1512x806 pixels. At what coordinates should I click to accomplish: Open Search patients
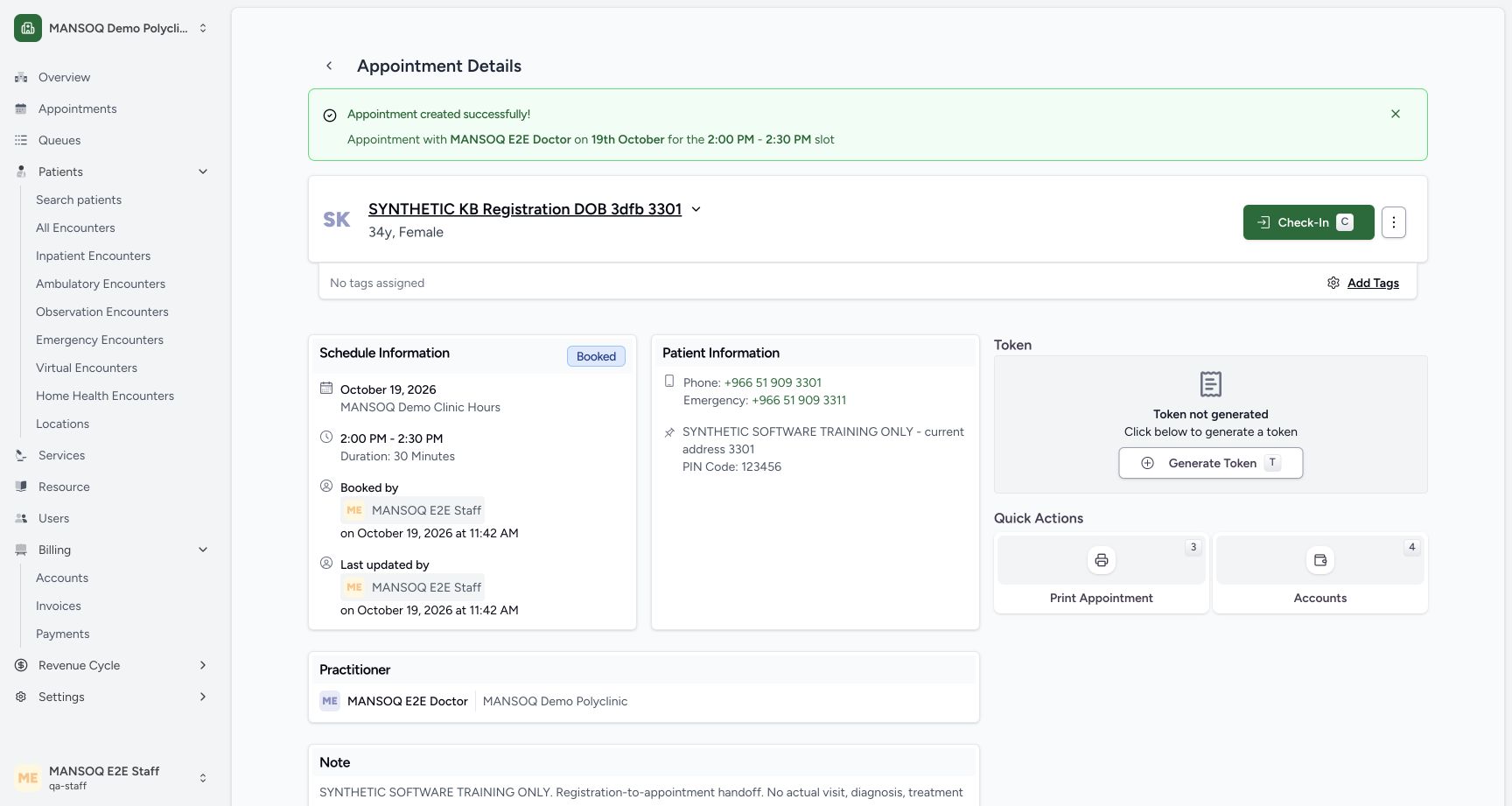pyautogui.click(x=79, y=200)
